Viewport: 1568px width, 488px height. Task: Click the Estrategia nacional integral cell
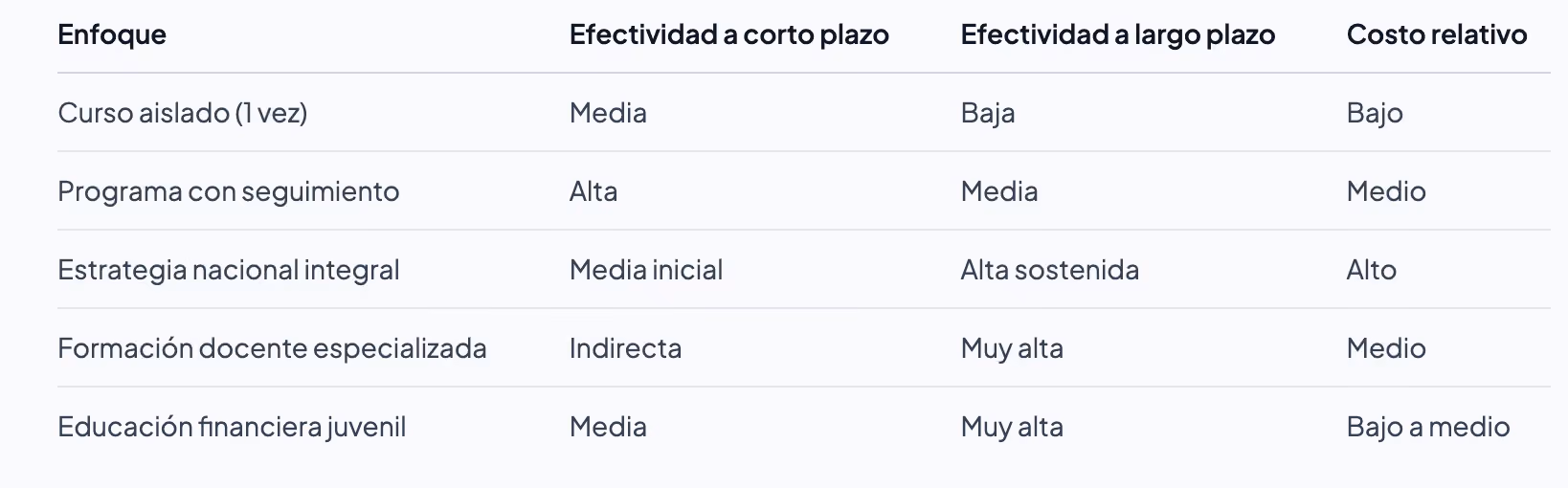coord(229,270)
